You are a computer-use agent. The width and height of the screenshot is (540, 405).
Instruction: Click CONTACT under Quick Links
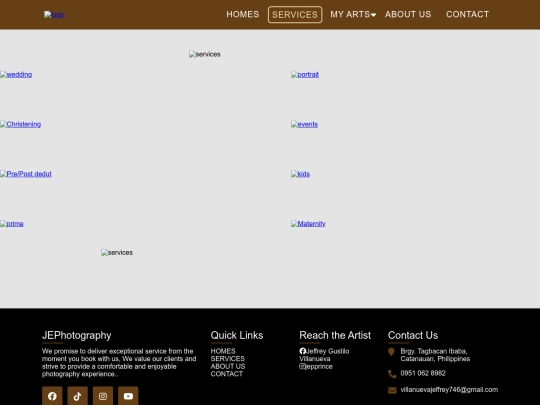227,374
